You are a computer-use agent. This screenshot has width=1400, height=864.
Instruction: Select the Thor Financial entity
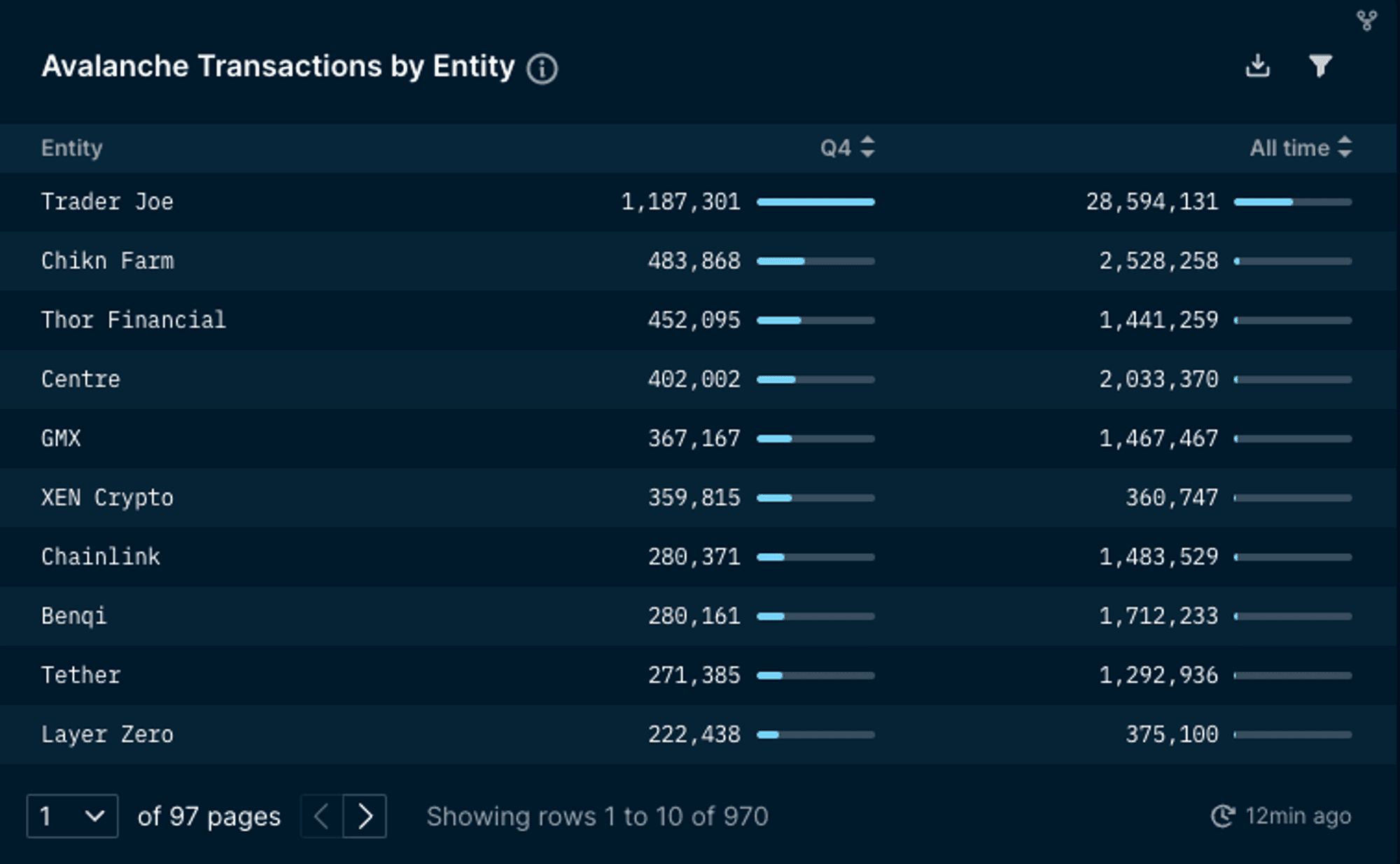[x=133, y=320]
